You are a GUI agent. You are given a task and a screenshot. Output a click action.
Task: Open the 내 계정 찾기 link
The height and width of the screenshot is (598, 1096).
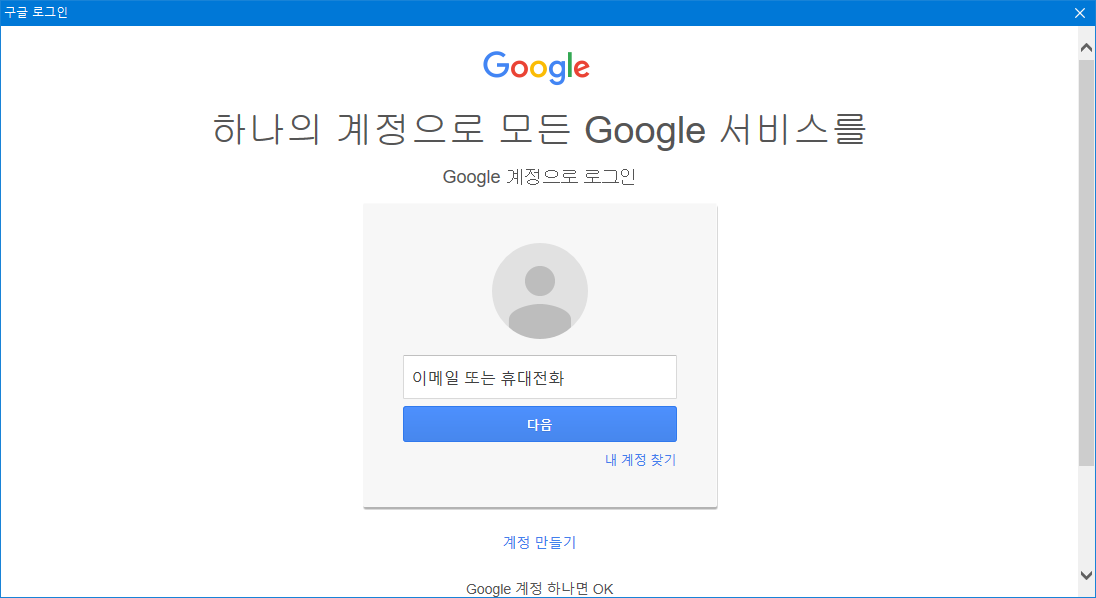640,460
